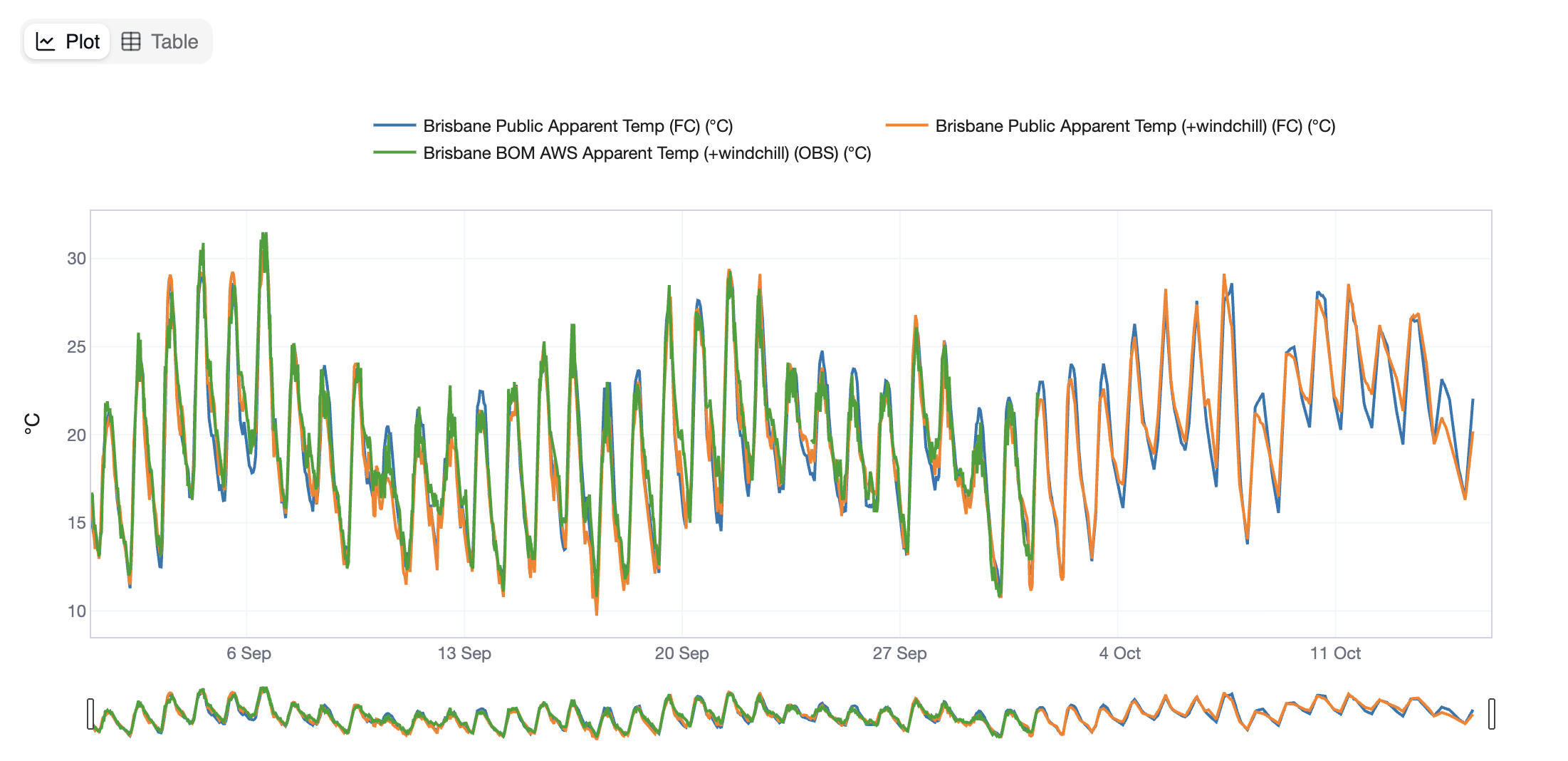Click the 6 Sep x-axis label
The height and width of the screenshot is (761, 1568).
tap(249, 653)
